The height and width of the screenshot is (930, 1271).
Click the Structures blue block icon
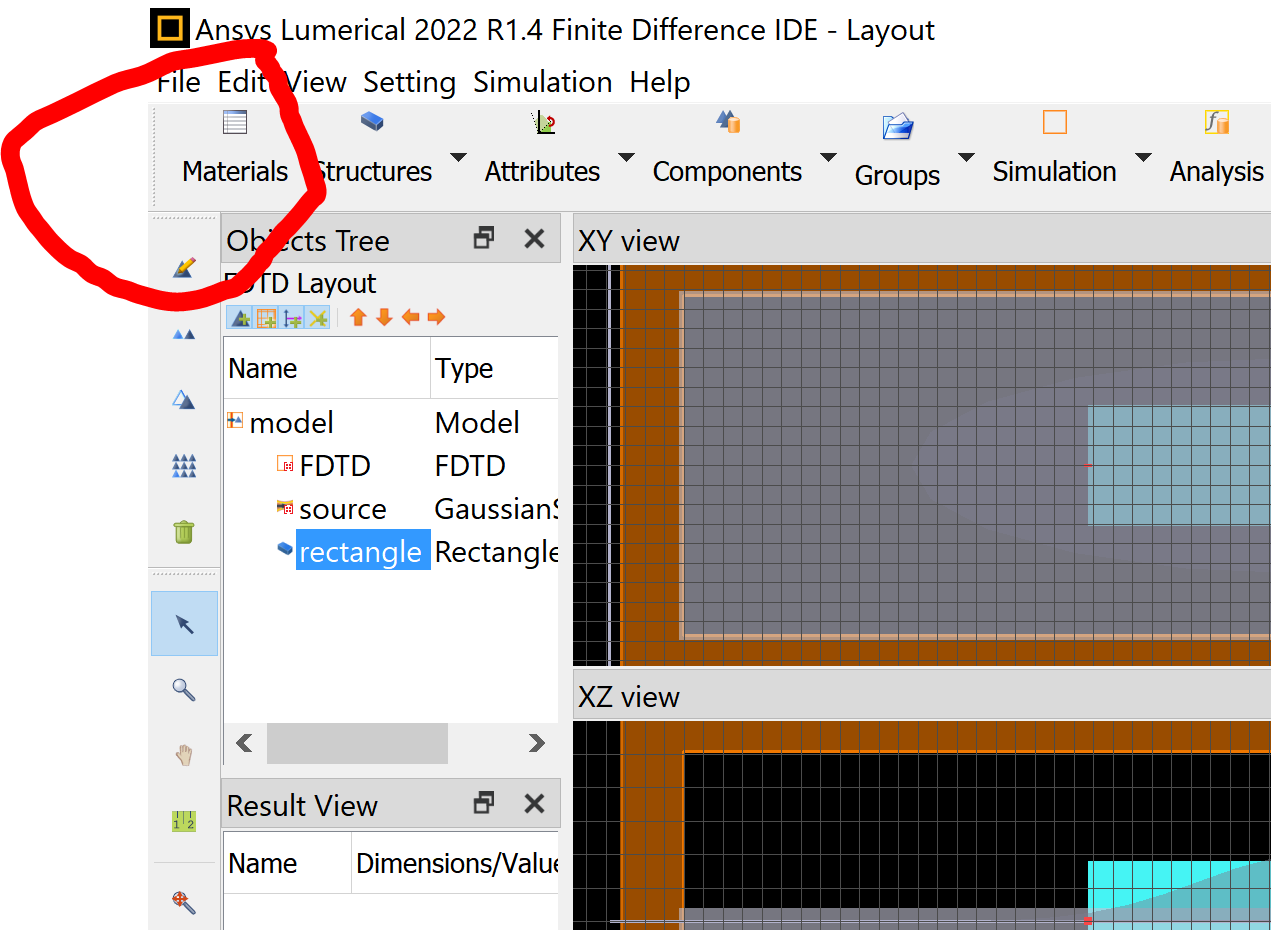tap(372, 121)
